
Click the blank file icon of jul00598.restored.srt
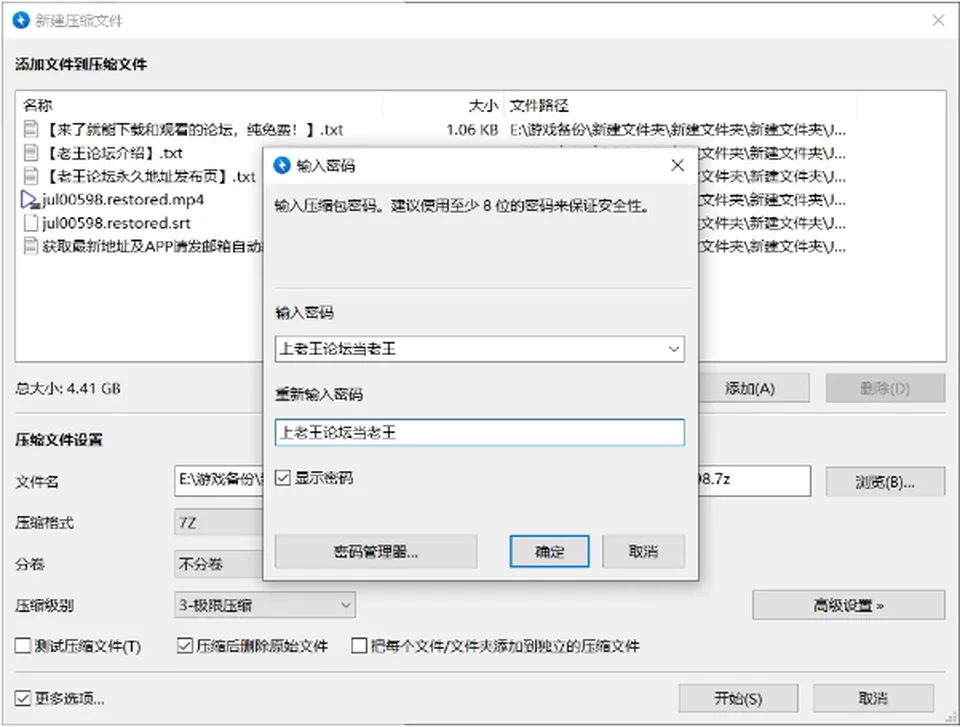(31, 223)
